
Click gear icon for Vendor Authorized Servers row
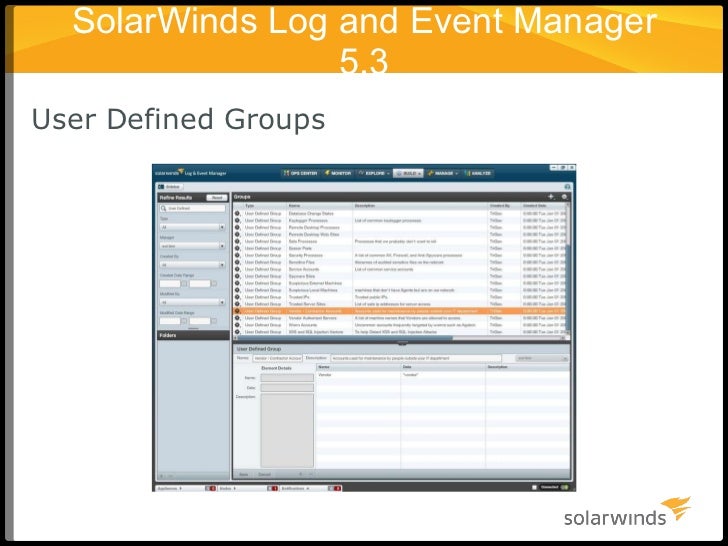pyautogui.click(x=237, y=318)
